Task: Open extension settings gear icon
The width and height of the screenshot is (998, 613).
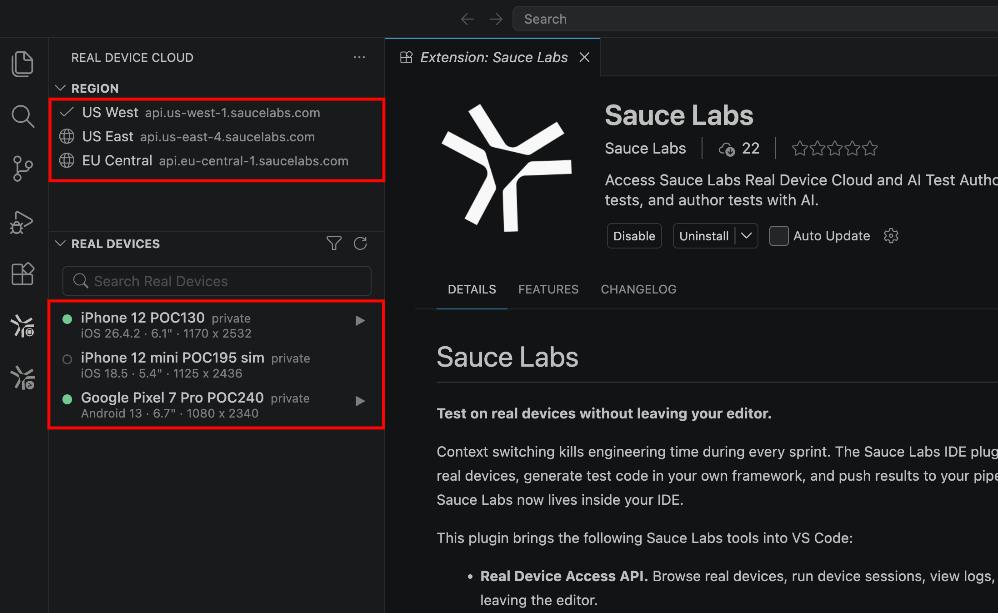Action: click(891, 236)
